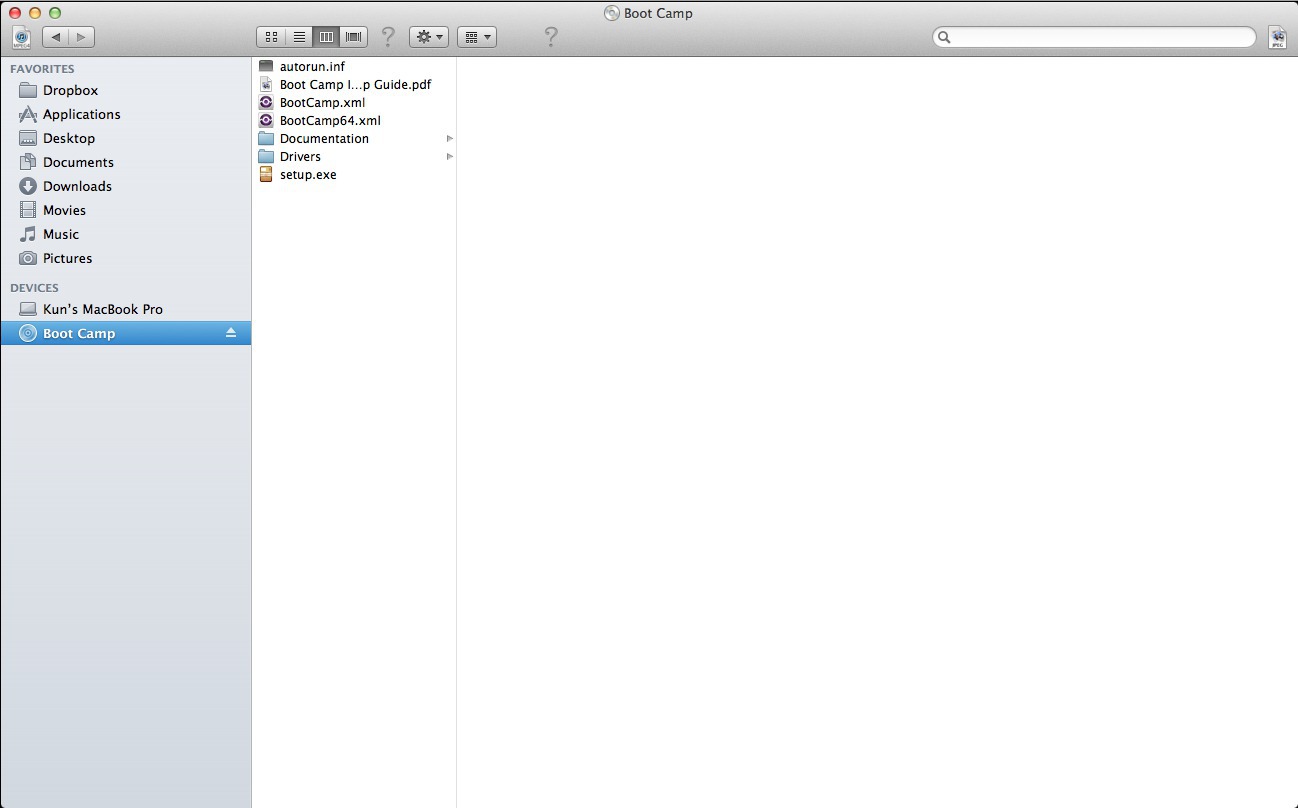Select Boot Camp disc in the sidebar
This screenshot has height=808, width=1298.
126,333
